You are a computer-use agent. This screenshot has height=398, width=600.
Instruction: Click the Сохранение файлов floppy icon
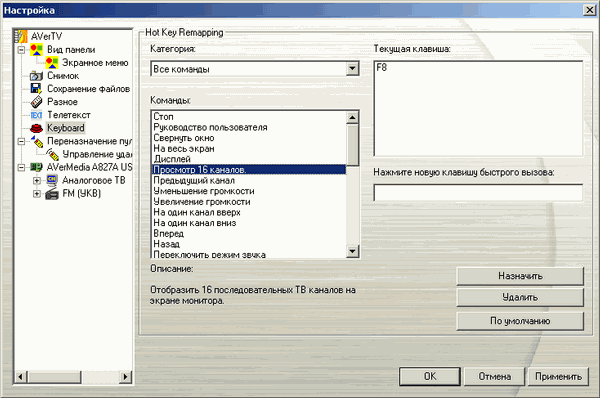pyautogui.click(x=36, y=89)
